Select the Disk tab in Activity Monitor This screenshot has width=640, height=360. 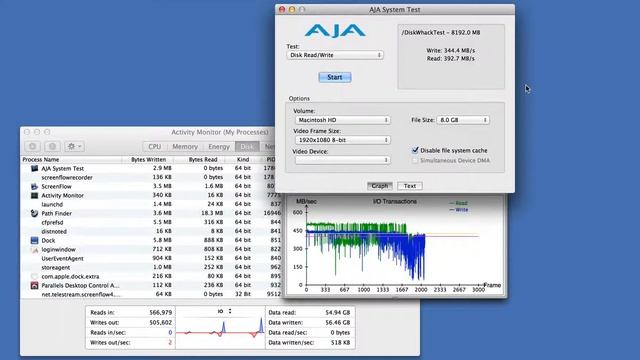tap(247, 147)
